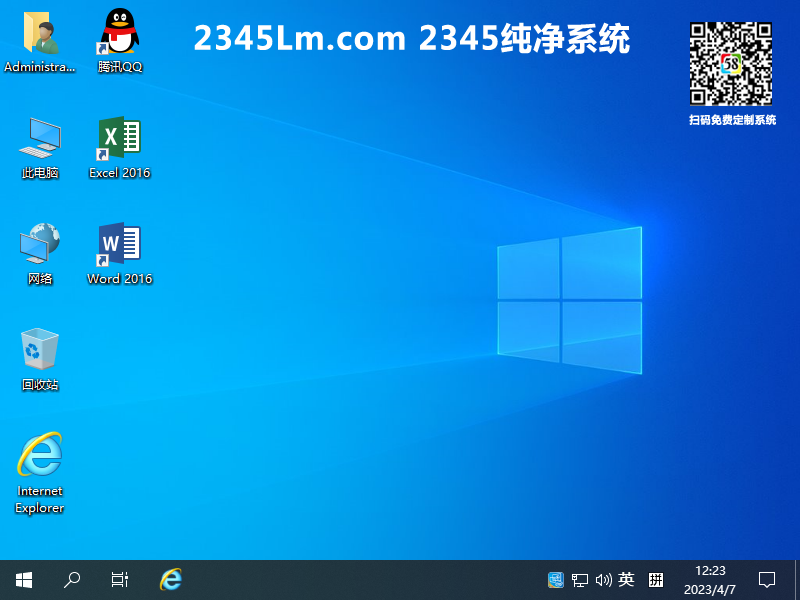Open the clock showing 12:23 2023/4/7
Viewport: 800px width, 600px height.
710,580
